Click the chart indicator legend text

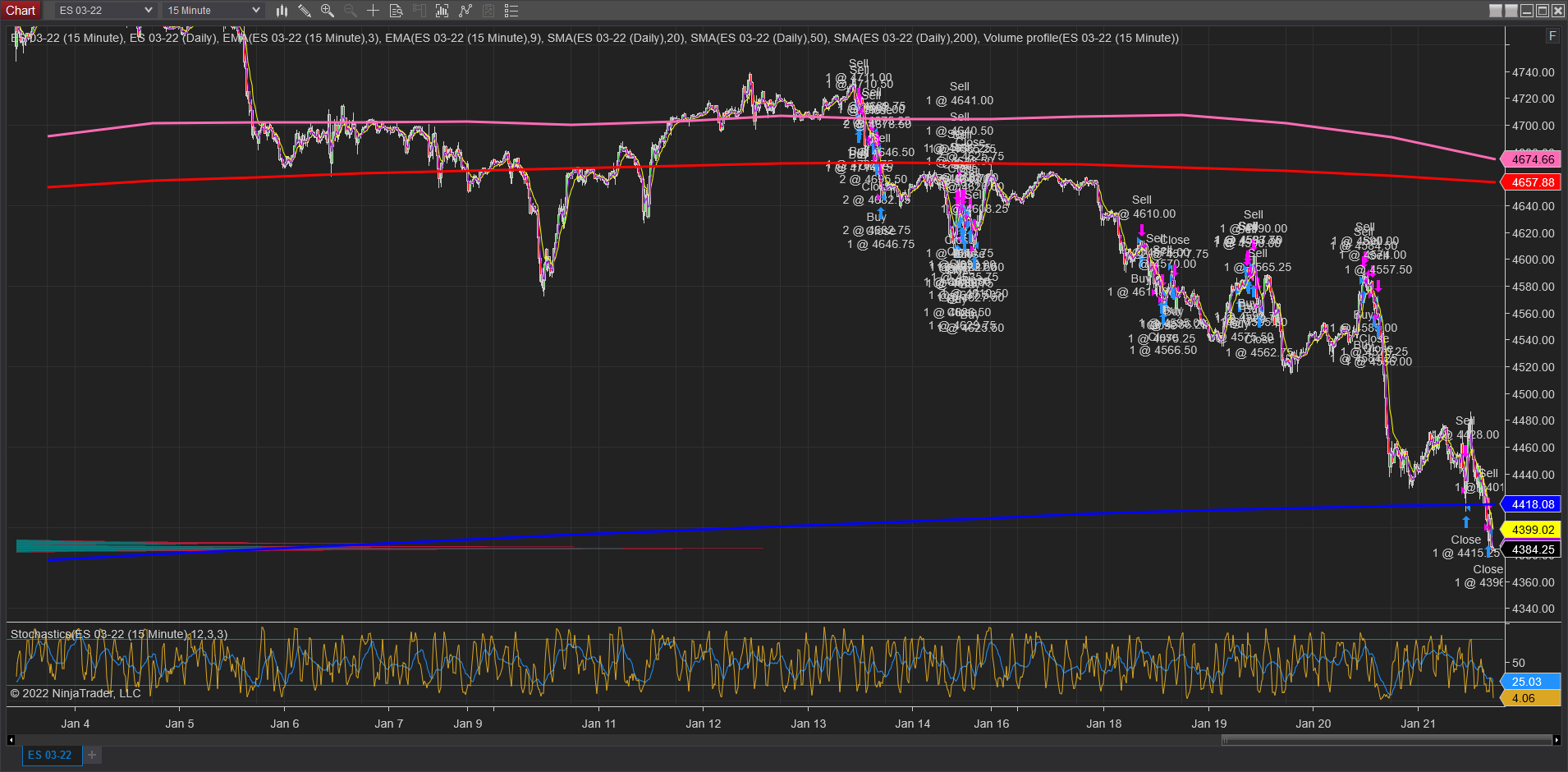(x=594, y=38)
